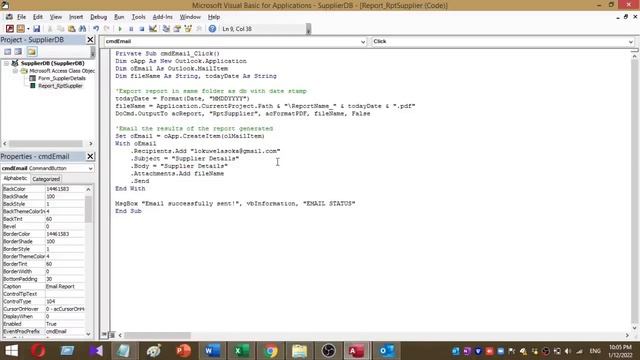Image resolution: width=640 pixels, height=360 pixels.
Task: Click the Toolbox toolbar icon
Action: pos(199,29)
